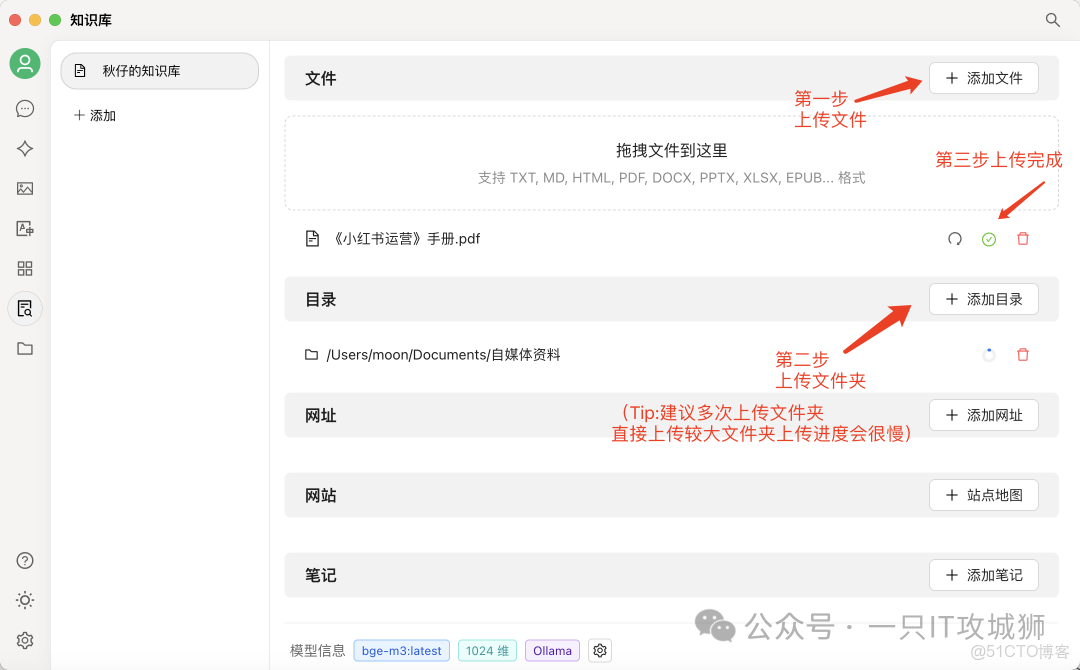Select the knowledge base sidebar icon
The image size is (1080, 670).
point(24,308)
